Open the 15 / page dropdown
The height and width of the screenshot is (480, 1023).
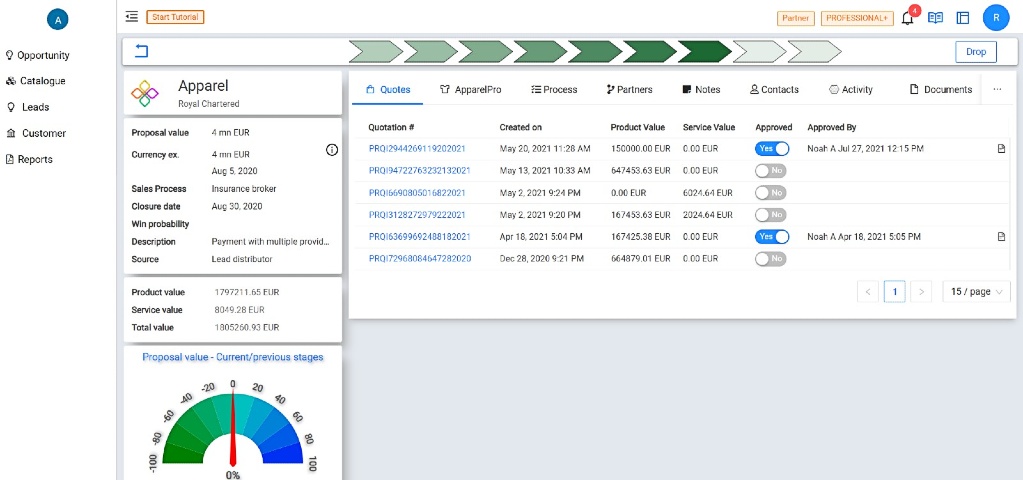pyautogui.click(x=976, y=292)
